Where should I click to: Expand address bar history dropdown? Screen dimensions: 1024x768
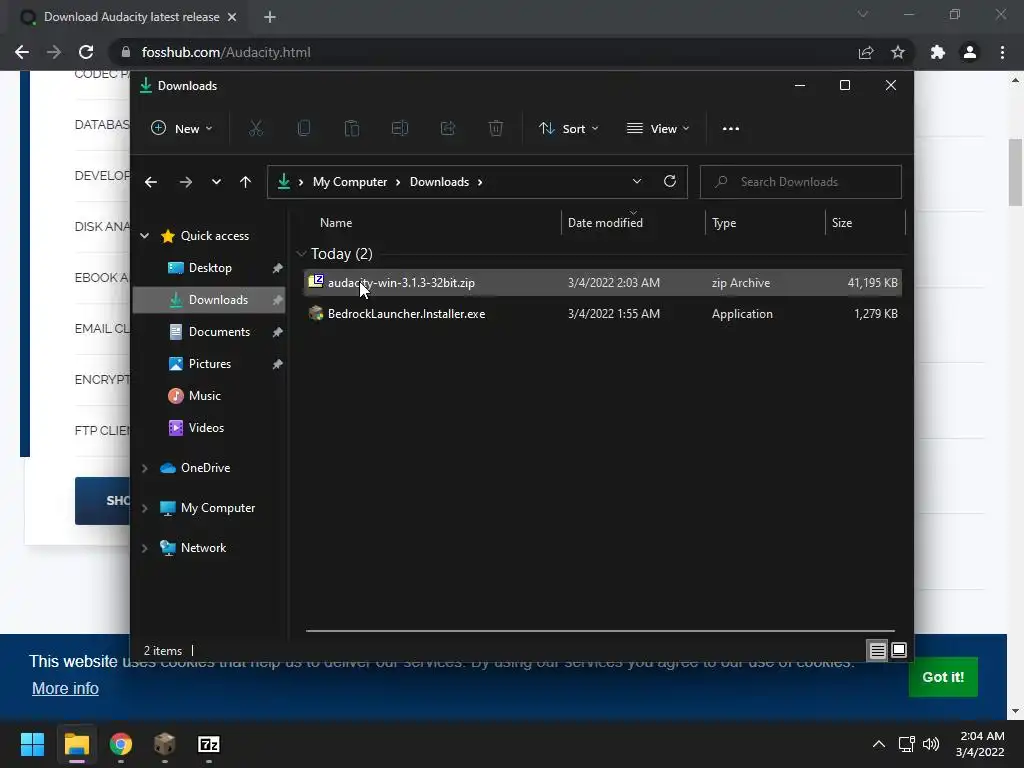coord(637,182)
